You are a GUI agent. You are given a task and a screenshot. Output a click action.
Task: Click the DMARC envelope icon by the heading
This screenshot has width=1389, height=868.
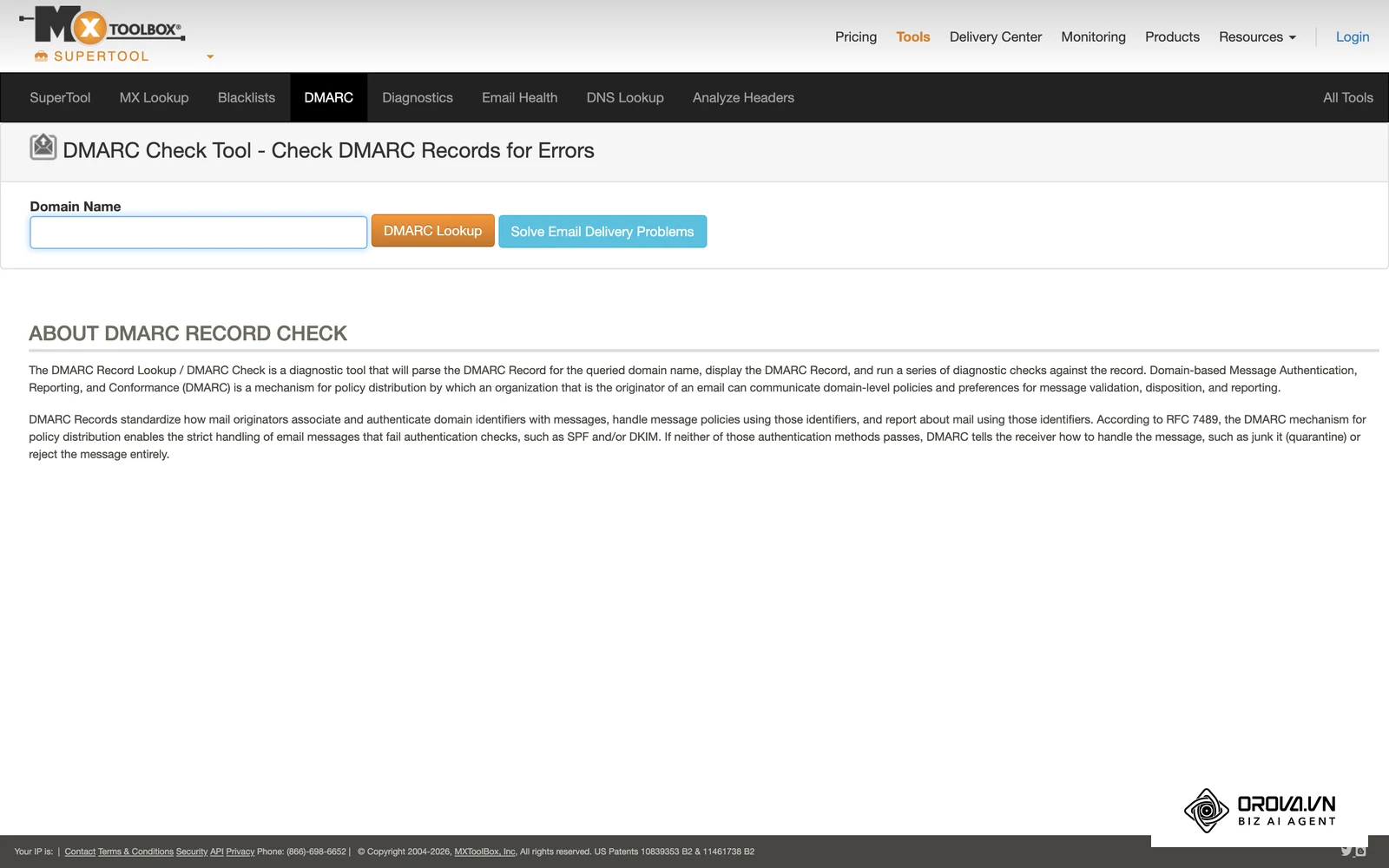point(43,148)
